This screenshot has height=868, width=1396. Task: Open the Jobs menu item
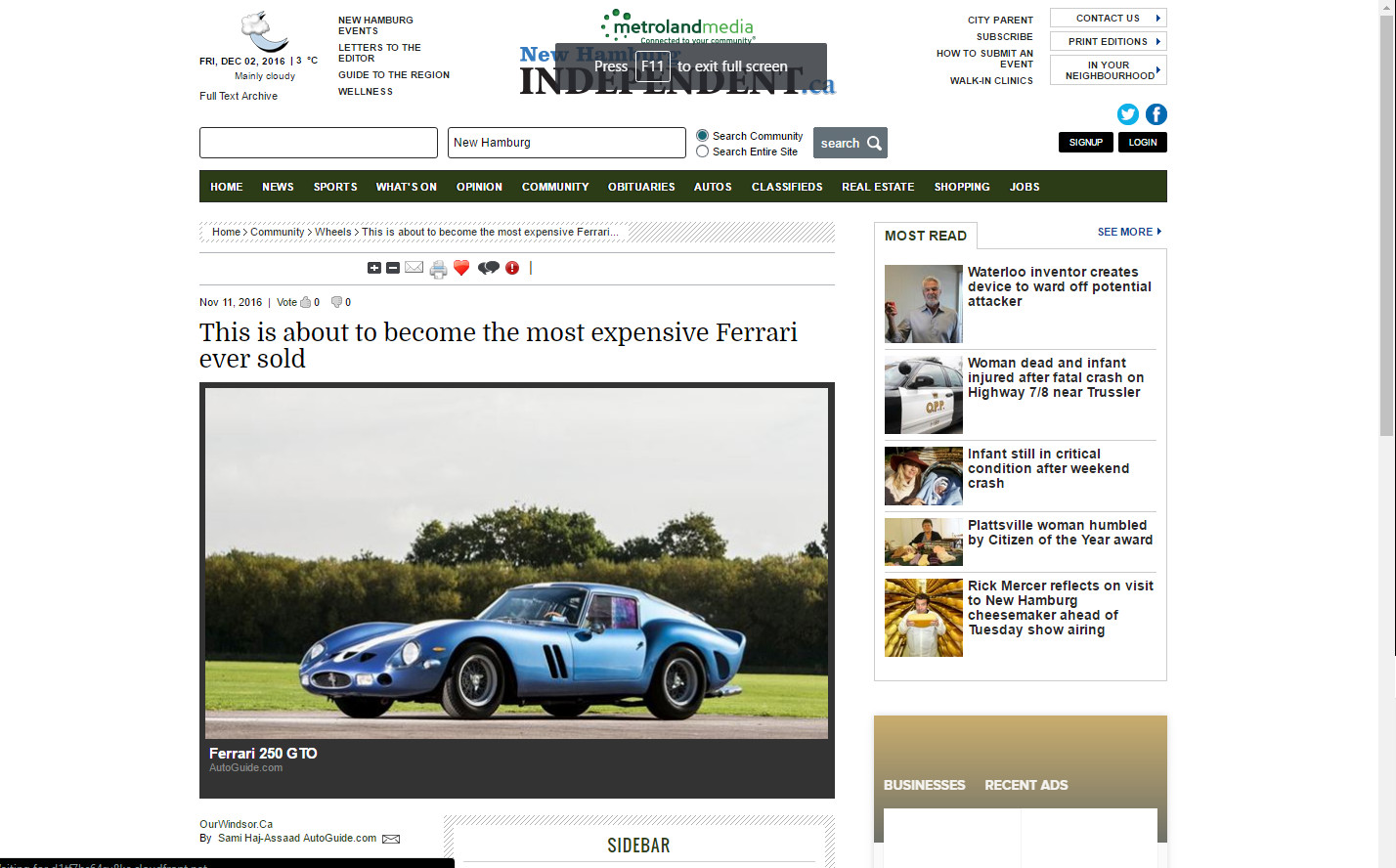click(1025, 187)
